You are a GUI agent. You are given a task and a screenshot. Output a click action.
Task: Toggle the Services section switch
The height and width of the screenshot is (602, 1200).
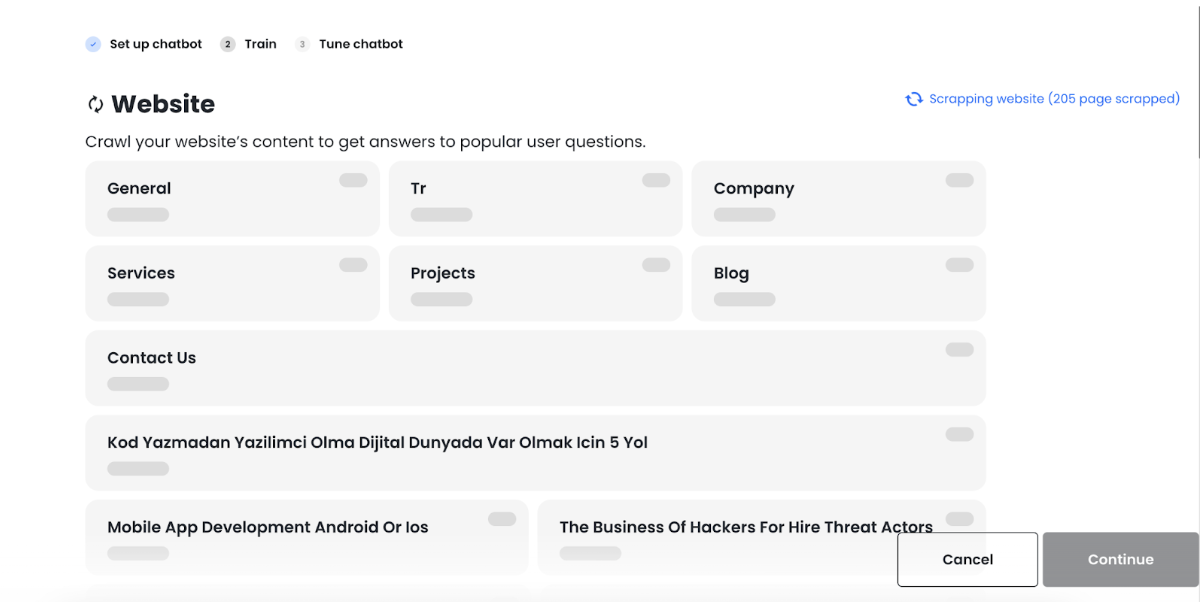click(x=353, y=265)
